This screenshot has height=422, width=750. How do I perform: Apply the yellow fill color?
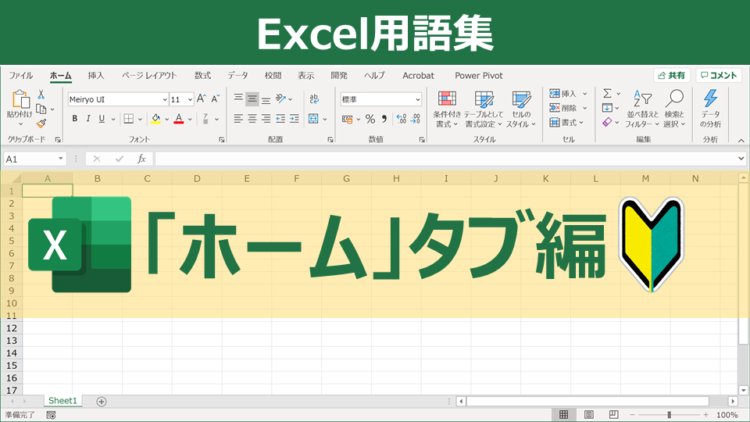pos(156,119)
